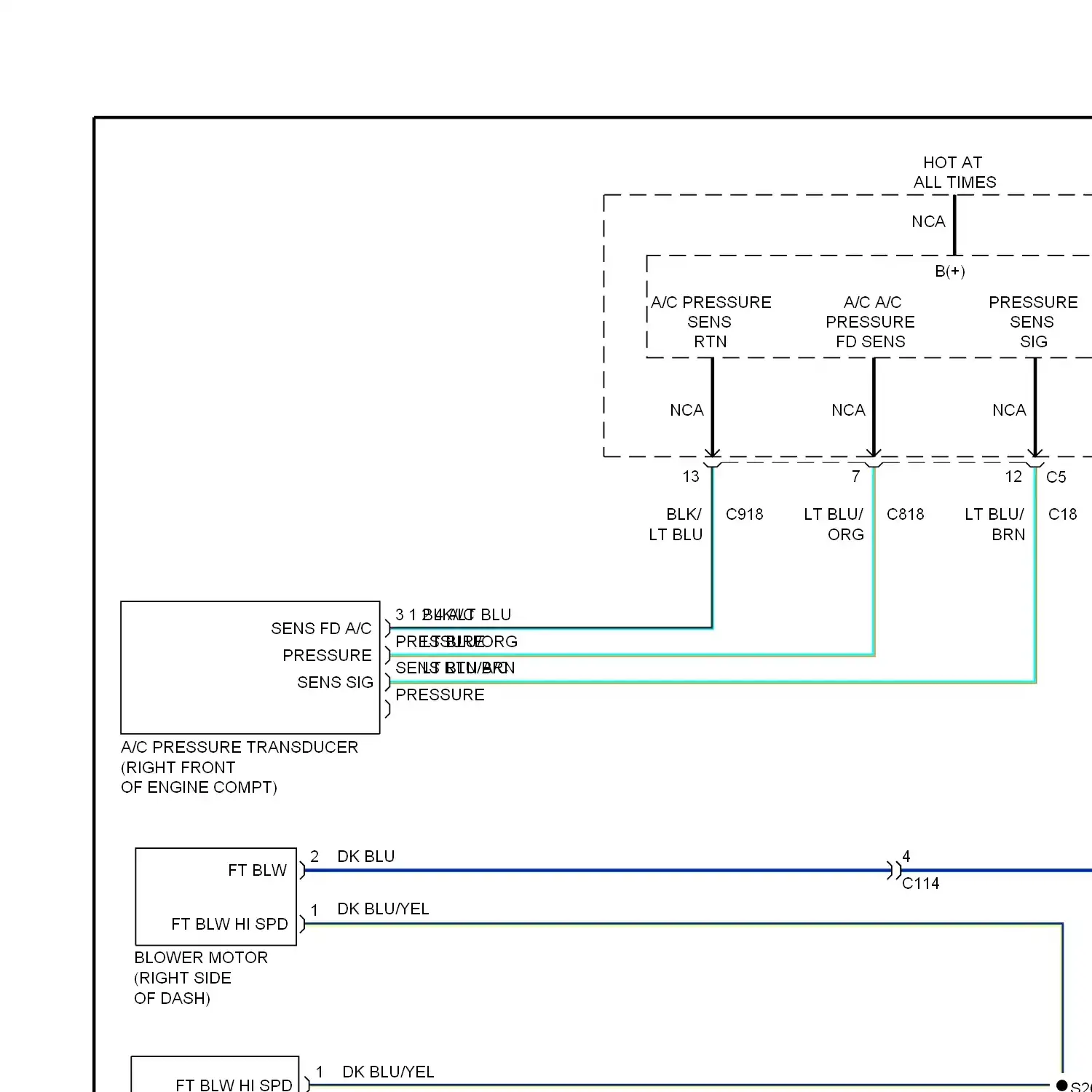This screenshot has height=1092, width=1092.
Task: Click the NCA label above pin 13
Action: (687, 411)
